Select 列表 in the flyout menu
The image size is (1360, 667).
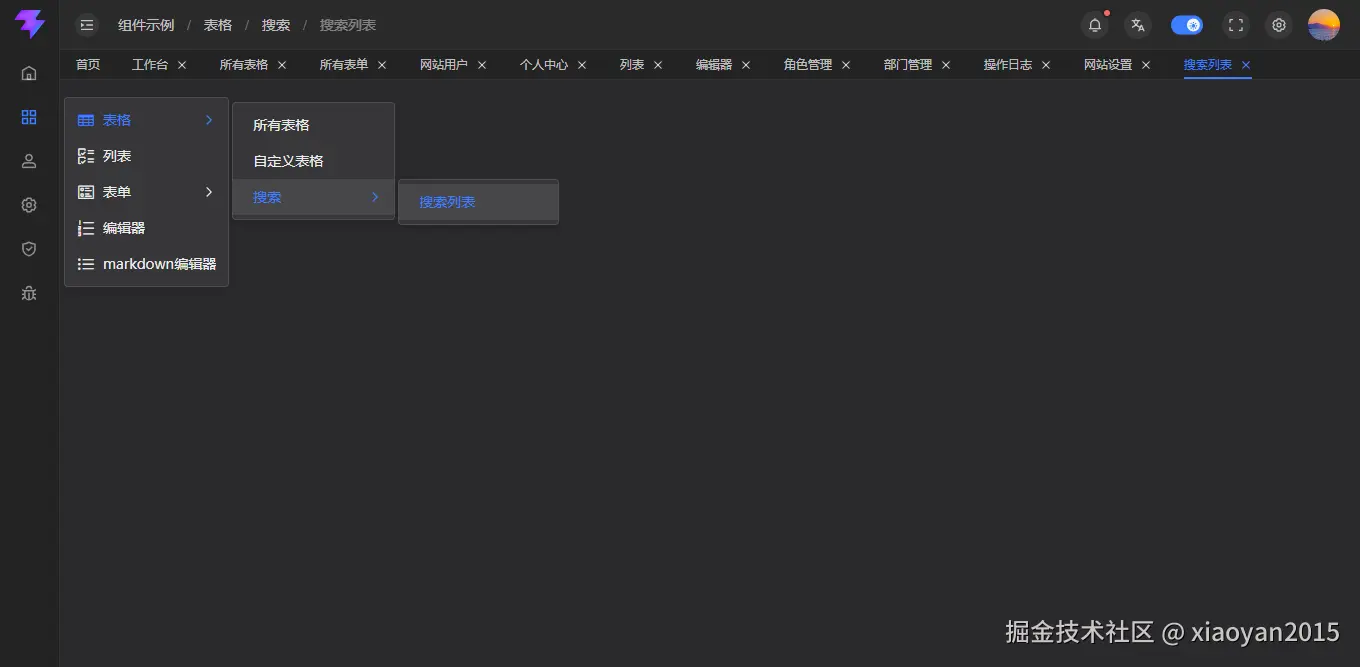(146, 156)
